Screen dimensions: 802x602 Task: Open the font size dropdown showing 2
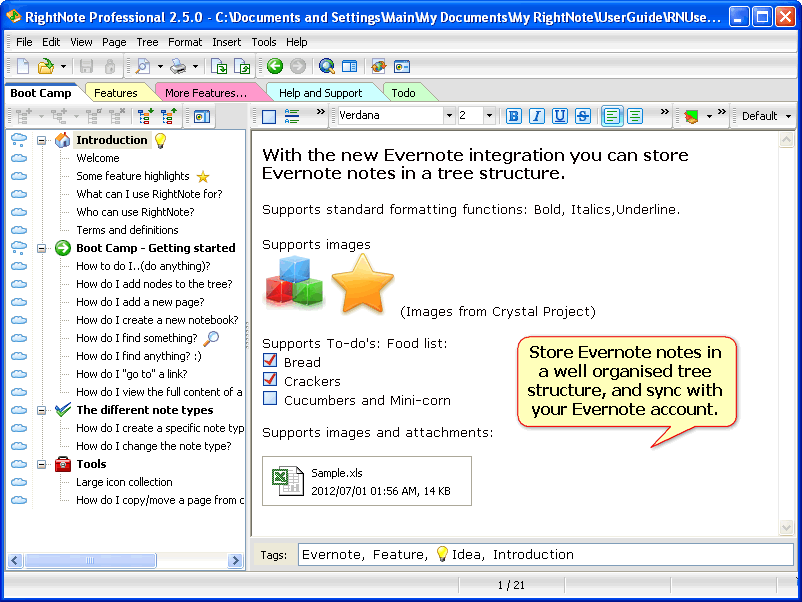(x=489, y=116)
